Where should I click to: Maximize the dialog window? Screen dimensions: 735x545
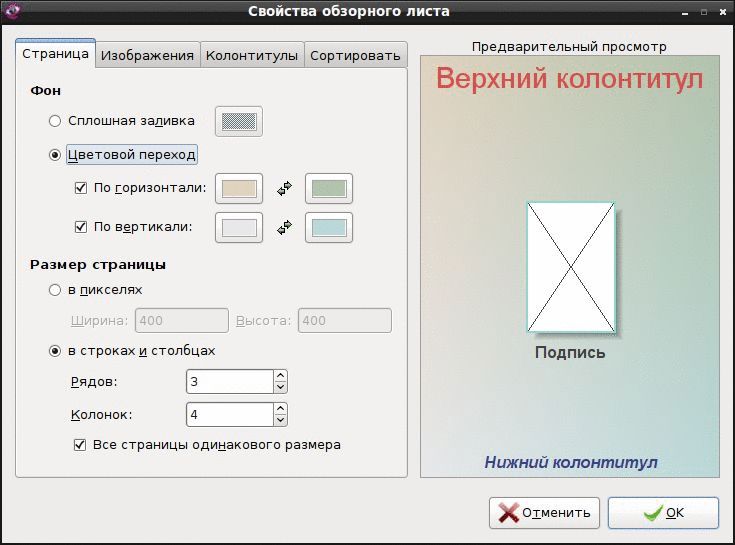click(x=704, y=12)
